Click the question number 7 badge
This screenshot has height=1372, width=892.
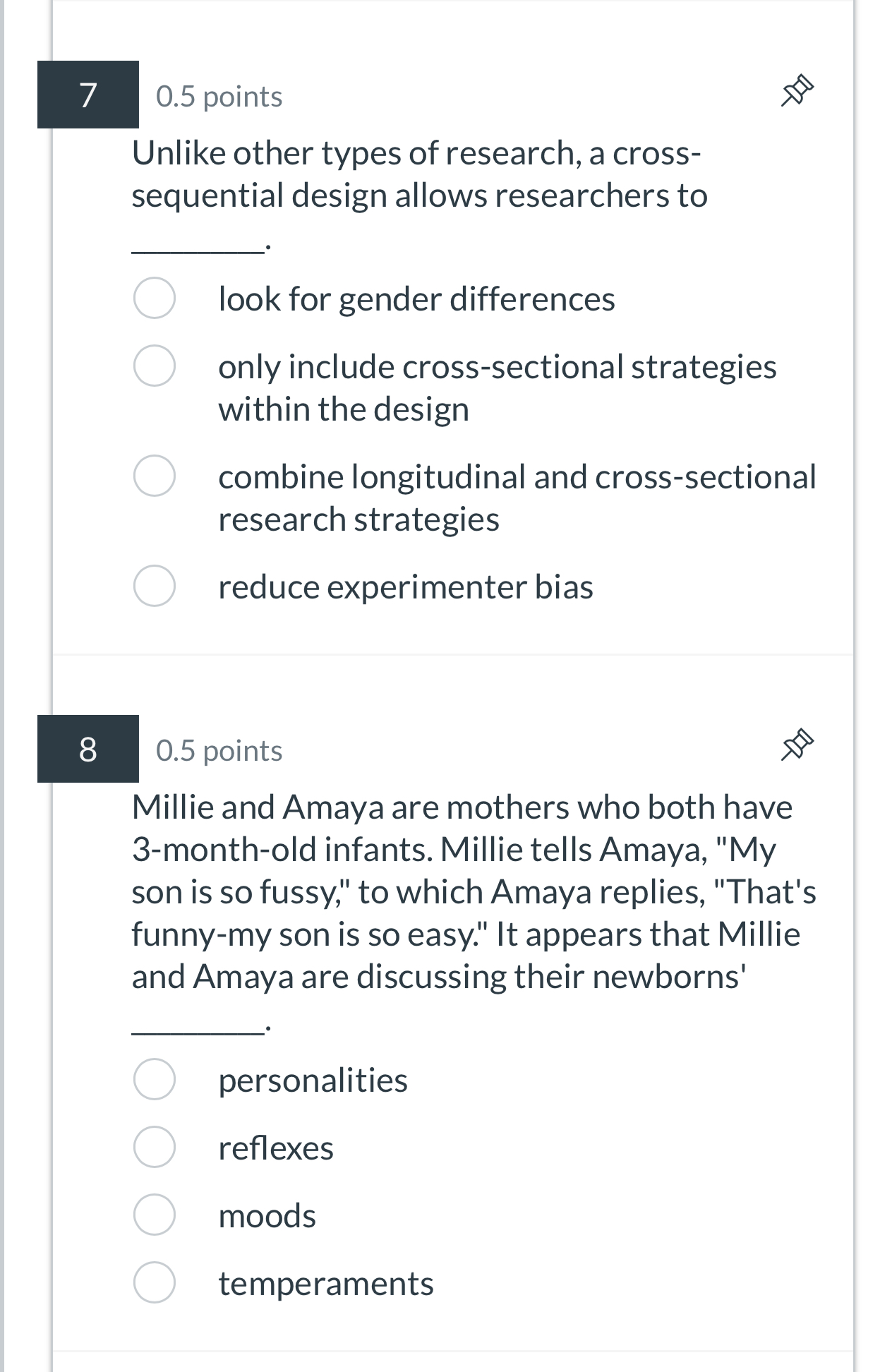point(88,95)
